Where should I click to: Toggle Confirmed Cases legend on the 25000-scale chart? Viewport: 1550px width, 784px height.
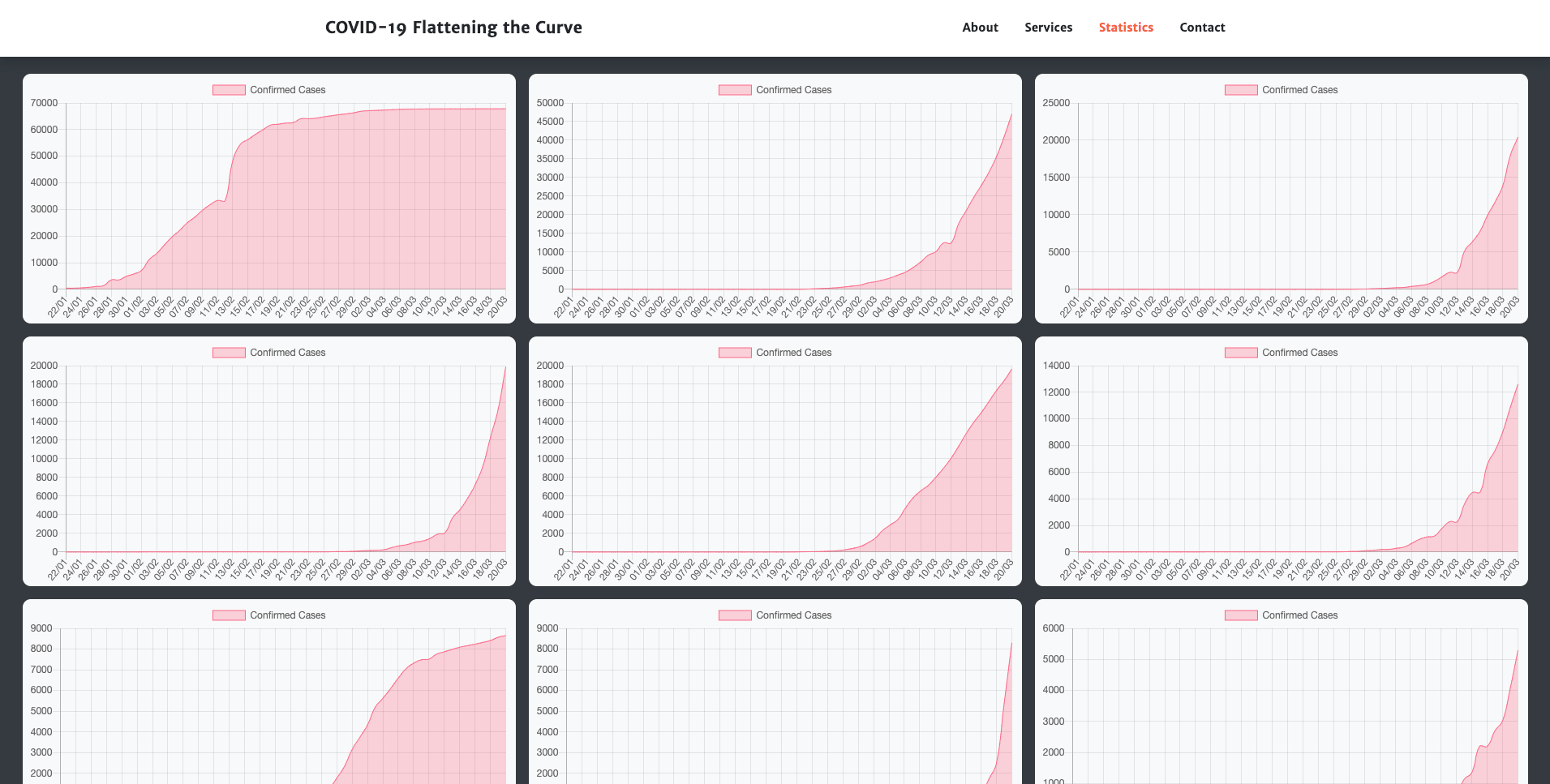tap(1282, 90)
